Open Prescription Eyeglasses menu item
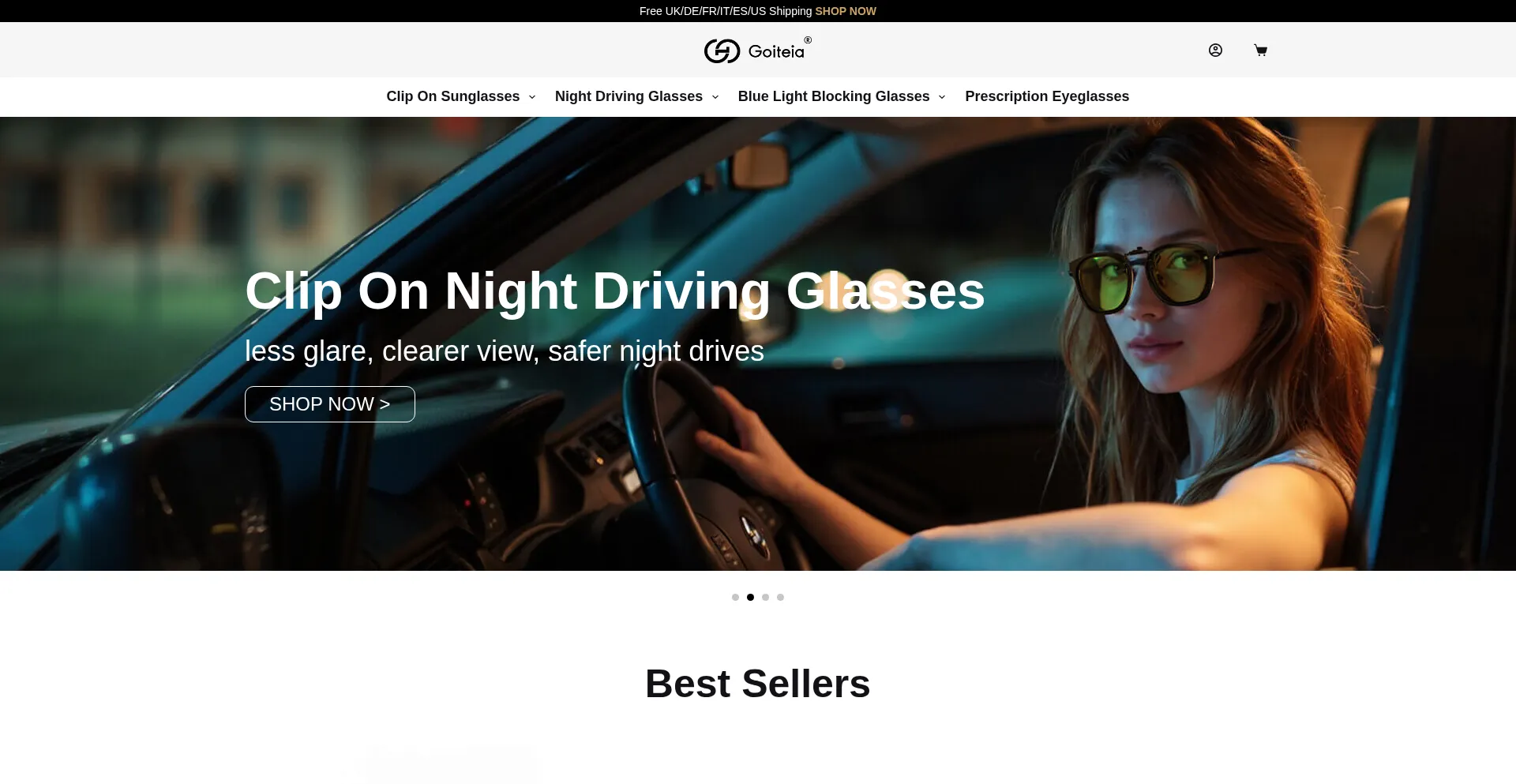Screen dimensions: 1516x784 (1047, 96)
